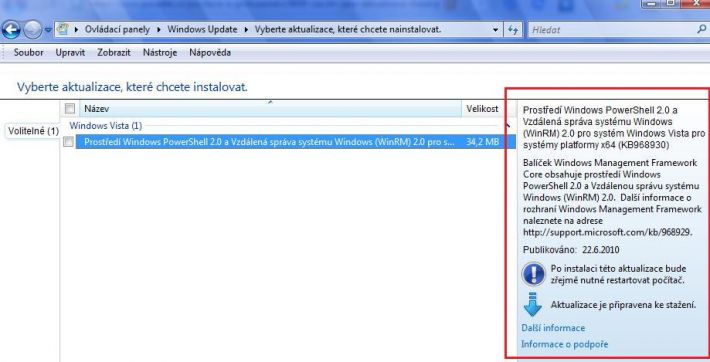Click the Publikováno: 22.6.2010 text

click(x=571, y=250)
